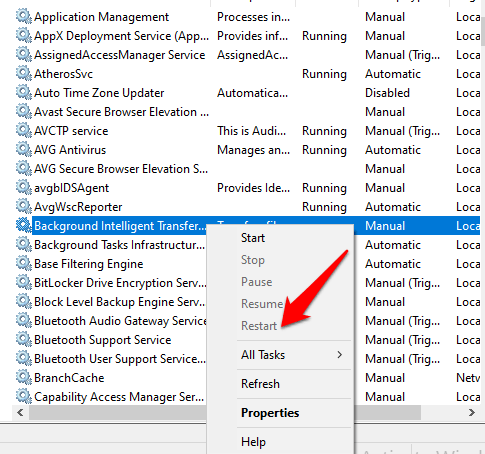The image size is (485, 454).
Task: Select the Bluetooth User Support Service name
Action: (x=120, y=359)
